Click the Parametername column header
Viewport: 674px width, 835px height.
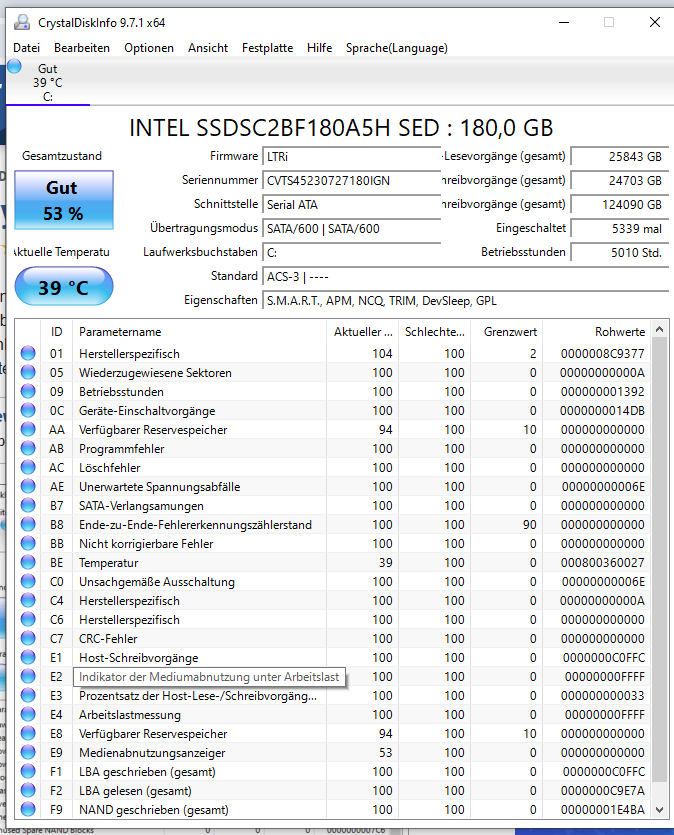point(200,332)
